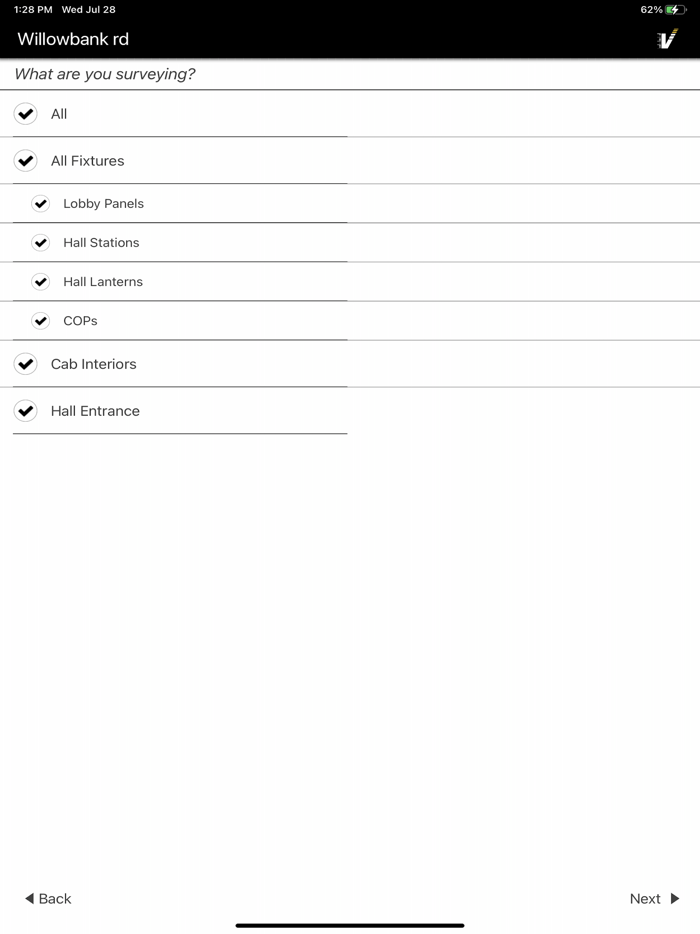Toggle the Cab Interiors checkbox
This screenshot has height=934, width=700.
click(25, 364)
